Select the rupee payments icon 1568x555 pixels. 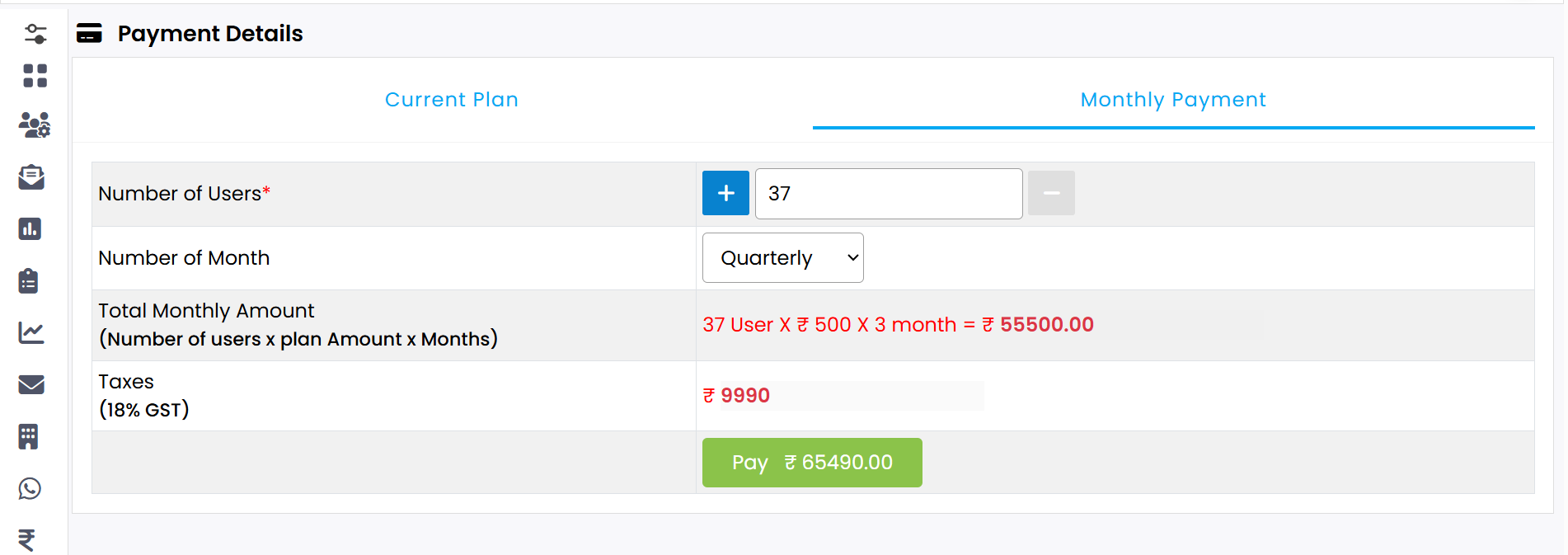coord(28,540)
